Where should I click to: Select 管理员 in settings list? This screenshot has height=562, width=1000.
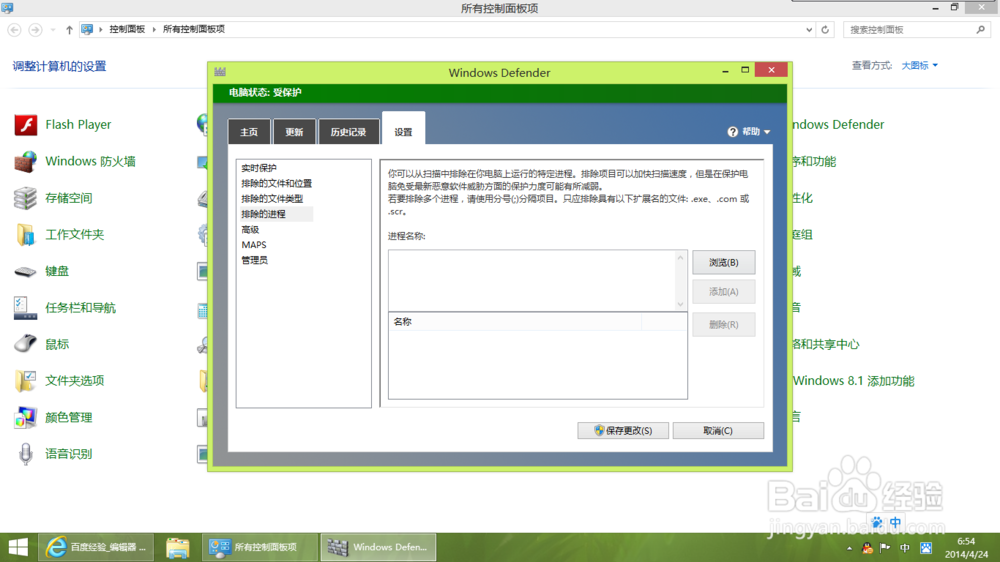point(254,260)
